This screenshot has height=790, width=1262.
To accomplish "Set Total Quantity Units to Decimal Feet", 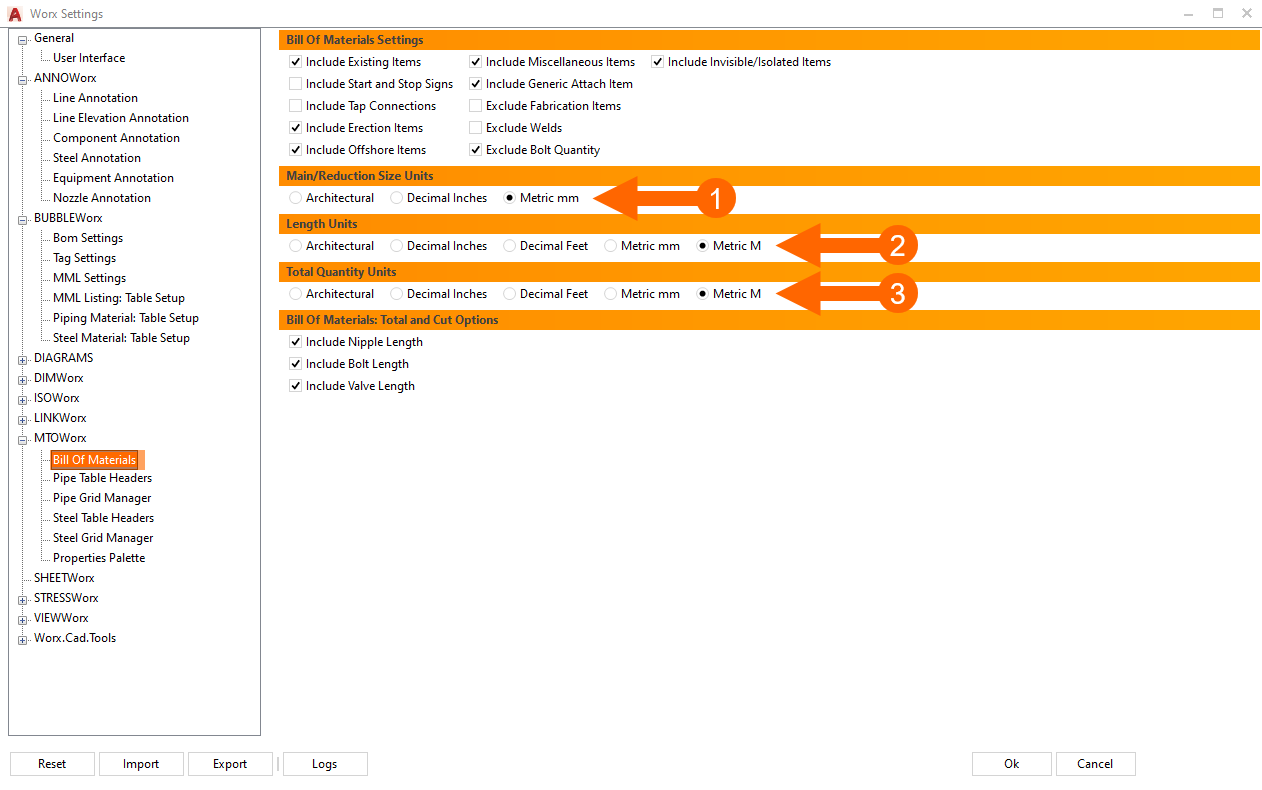I will tap(509, 294).
